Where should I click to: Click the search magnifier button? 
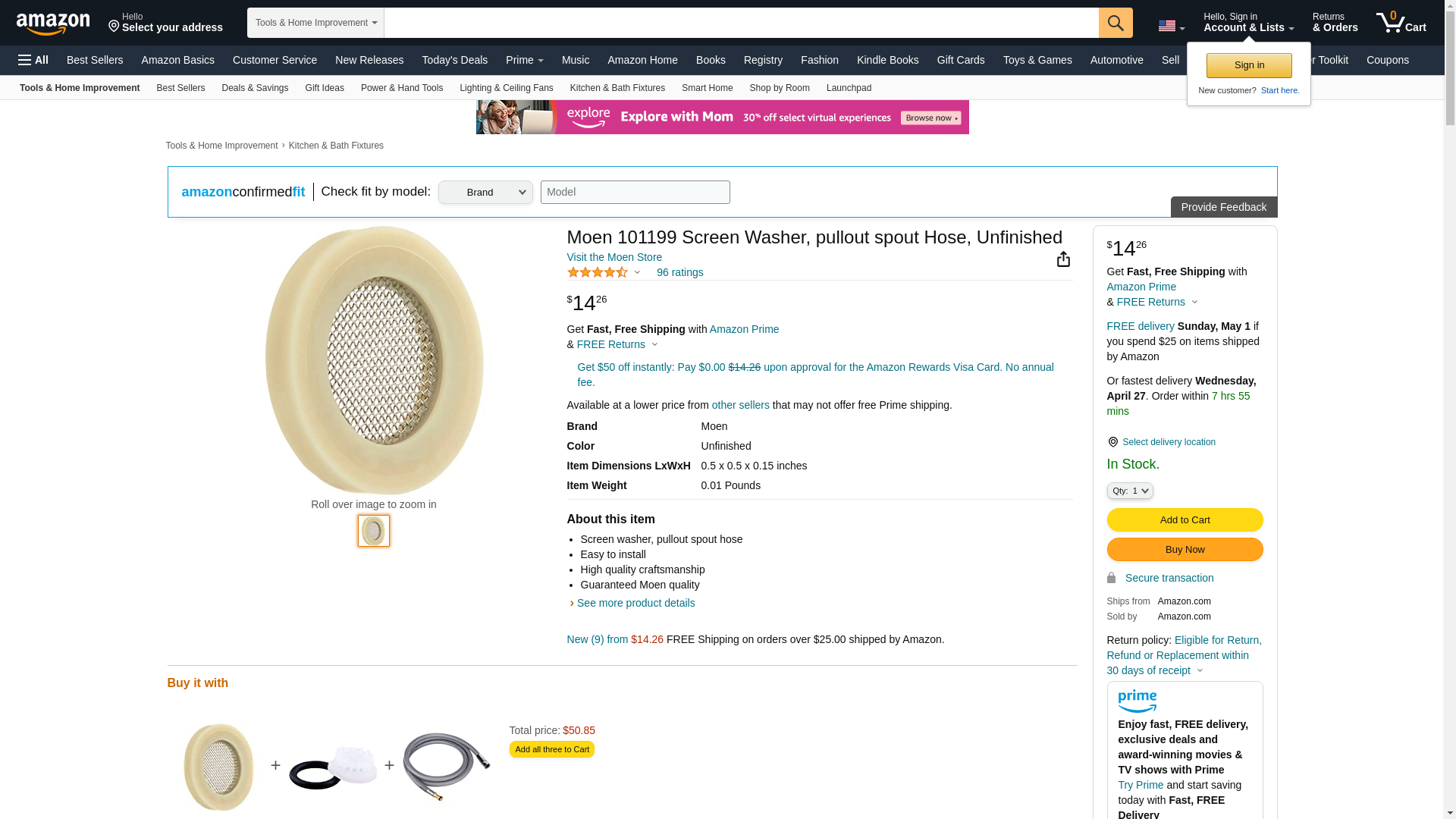[x=1116, y=23]
